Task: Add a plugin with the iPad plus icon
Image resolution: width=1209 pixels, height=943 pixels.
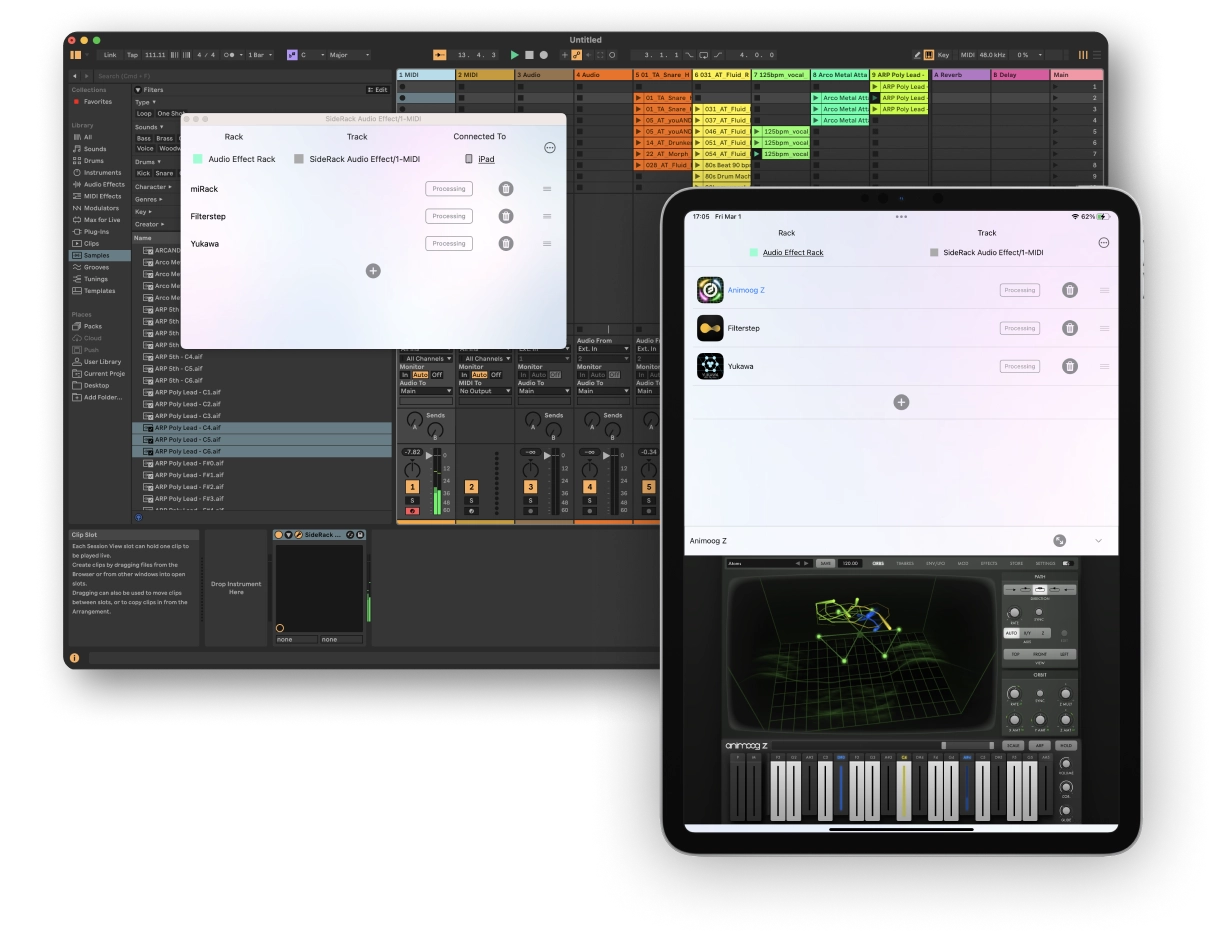Action: (901, 402)
